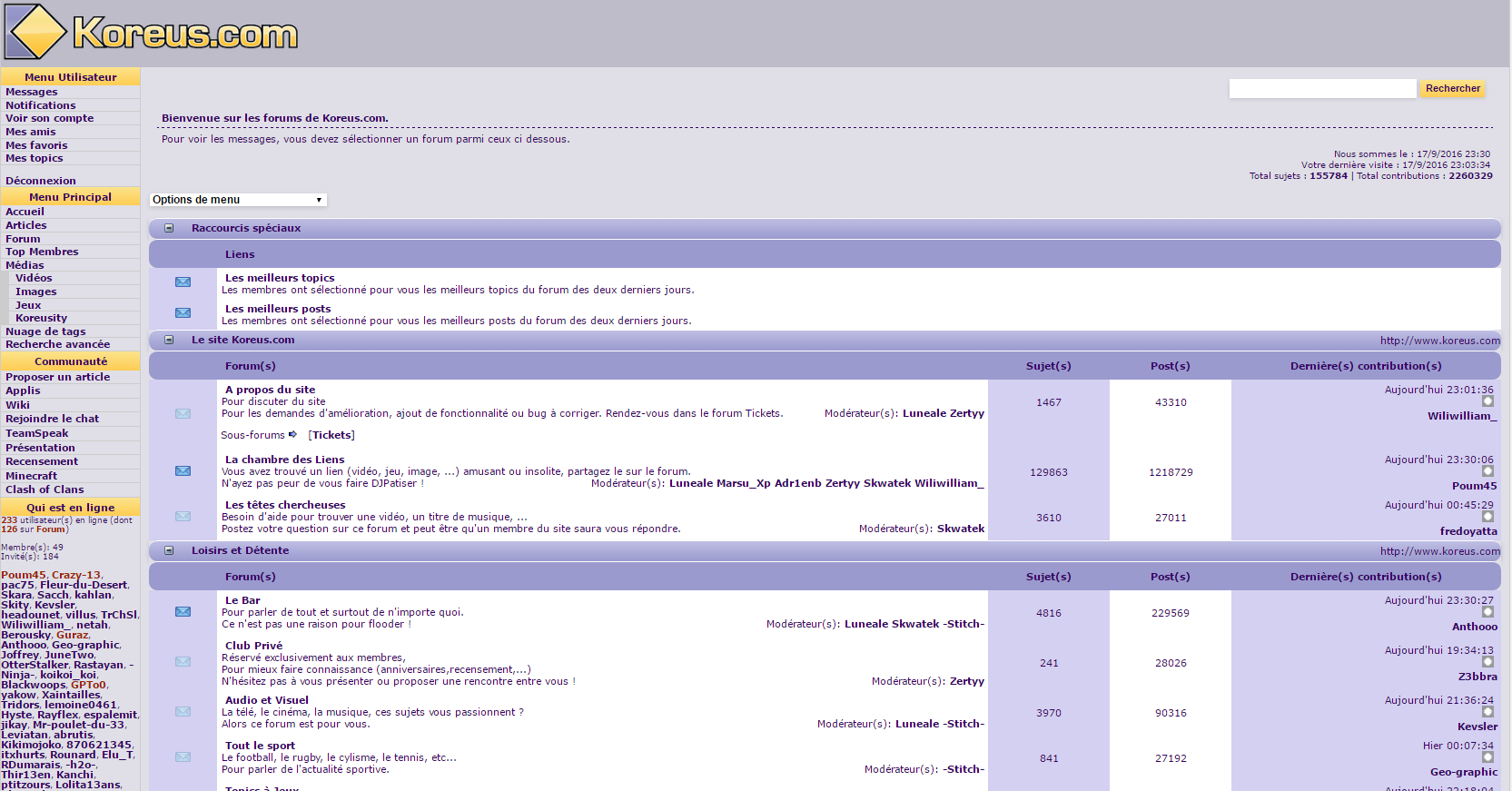Click the search text field
1512x791 pixels.
tap(1321, 88)
